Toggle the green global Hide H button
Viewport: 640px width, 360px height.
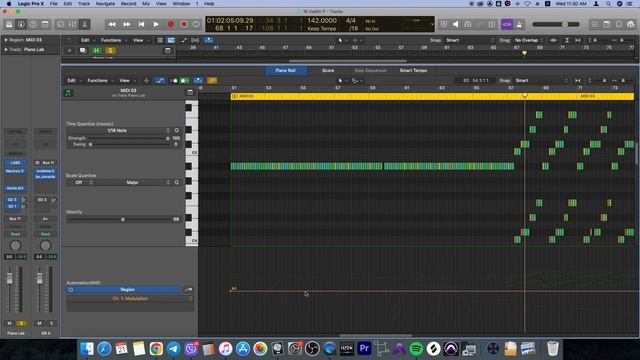[97, 51]
